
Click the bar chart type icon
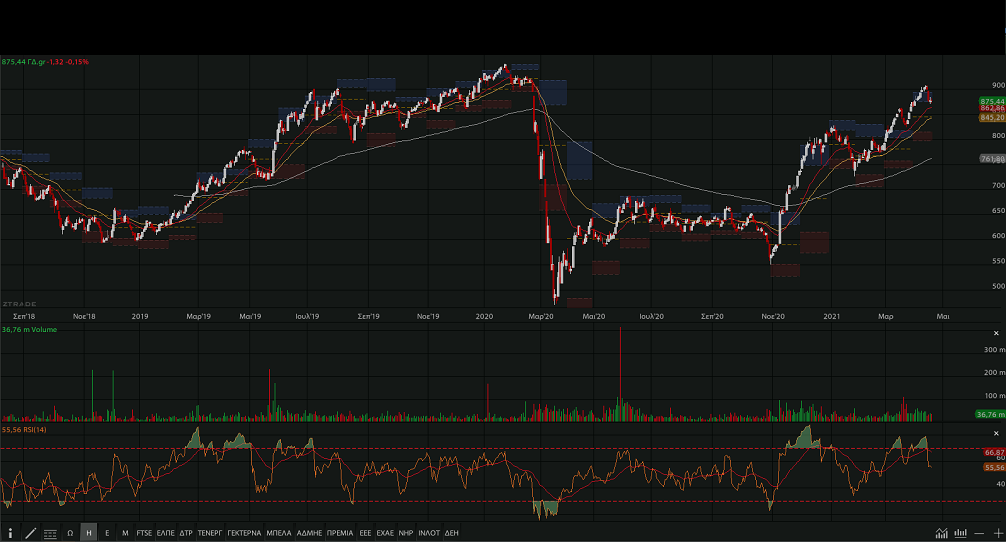click(961, 533)
